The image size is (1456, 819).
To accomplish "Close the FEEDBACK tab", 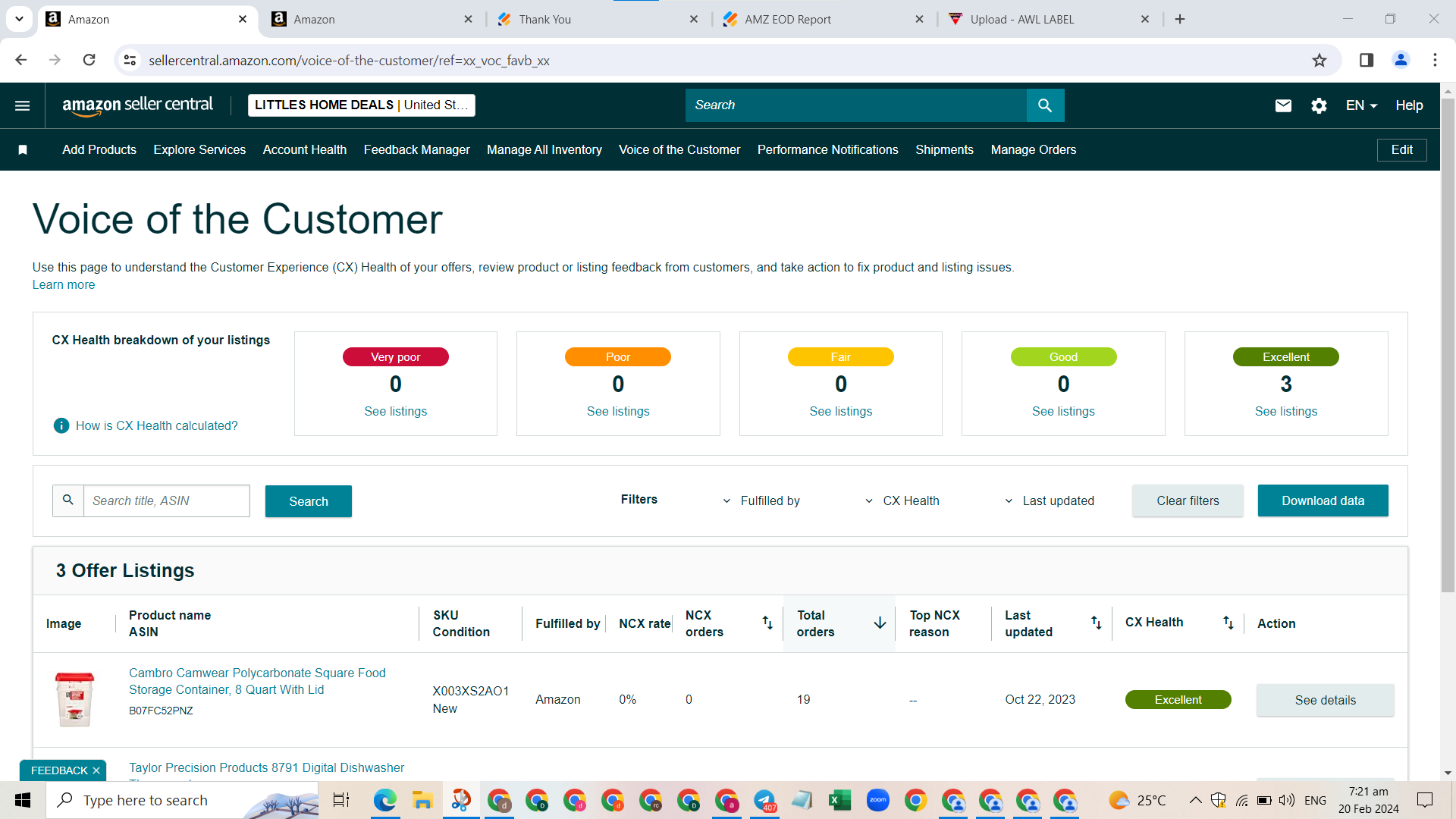I will (96, 770).
